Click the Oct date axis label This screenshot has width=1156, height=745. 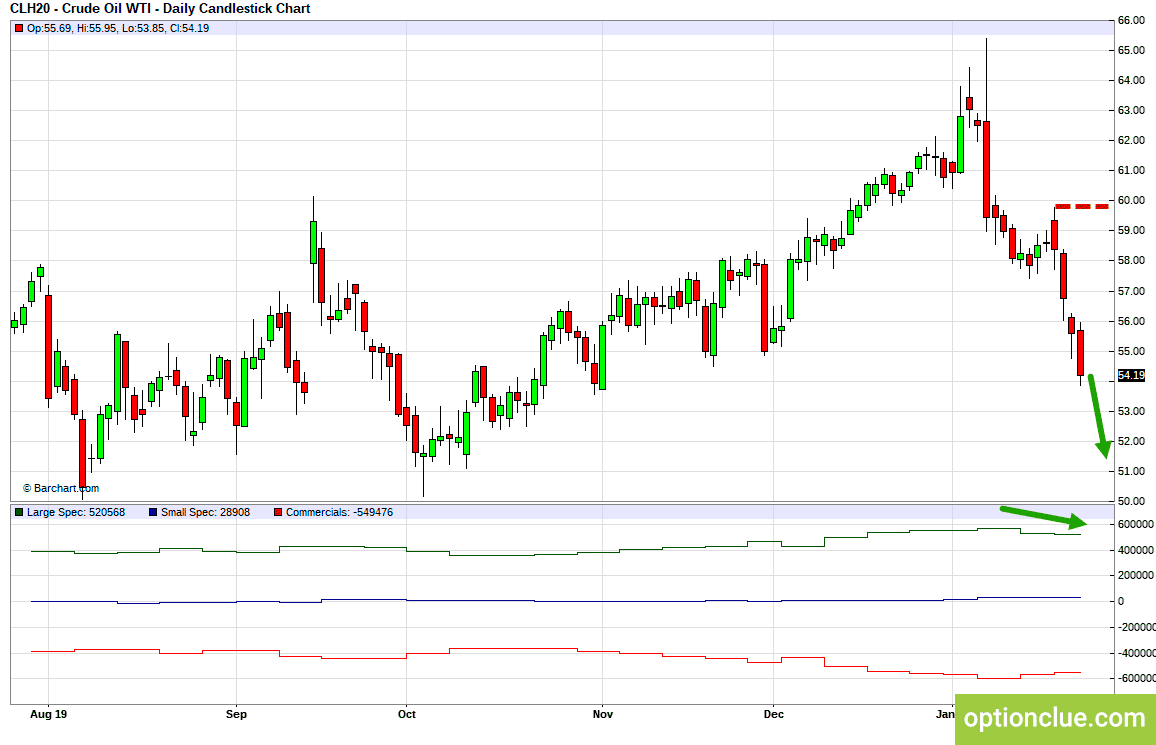(406, 714)
